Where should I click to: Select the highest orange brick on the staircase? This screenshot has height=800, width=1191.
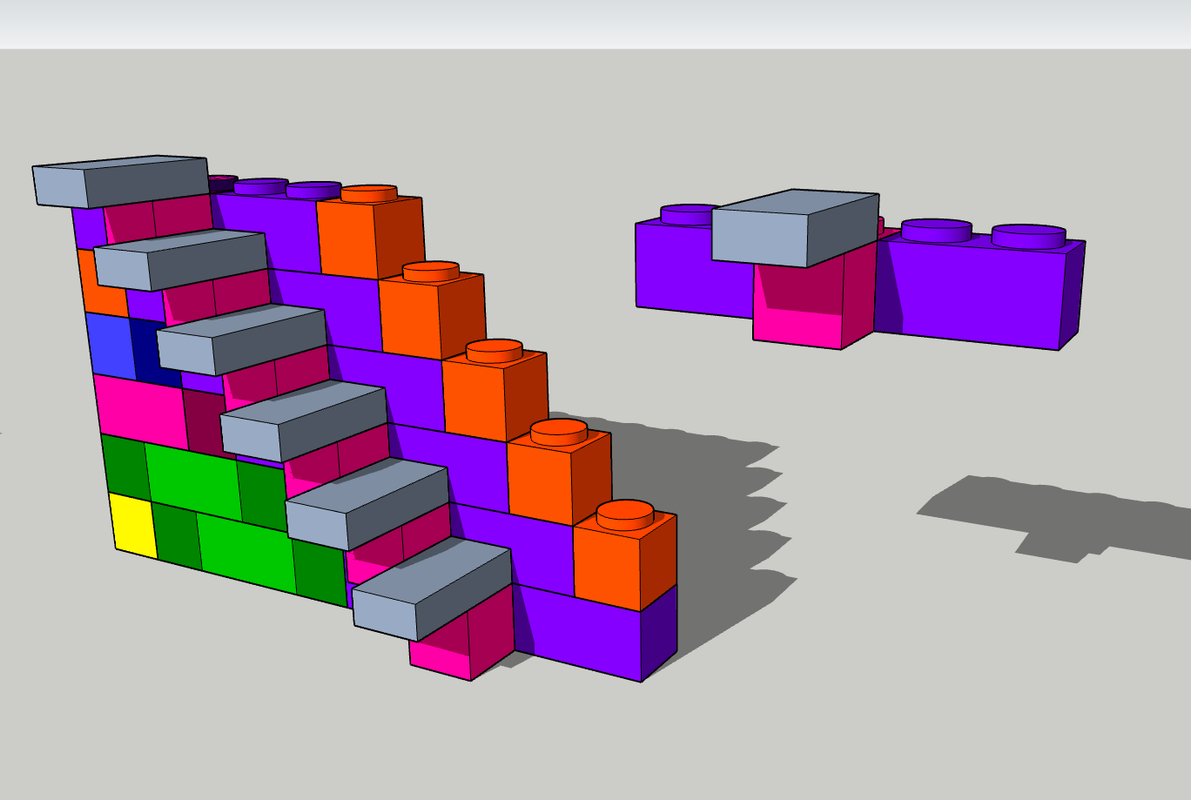370,232
